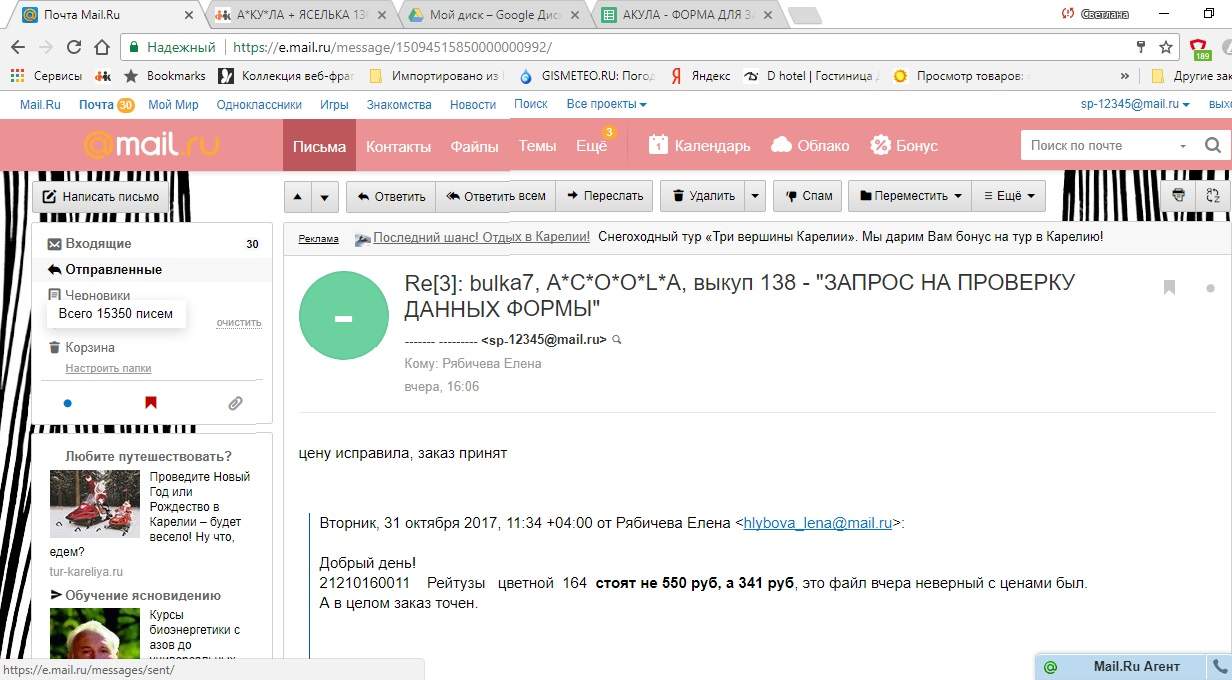Switch to the Контакты tab

click(x=398, y=146)
